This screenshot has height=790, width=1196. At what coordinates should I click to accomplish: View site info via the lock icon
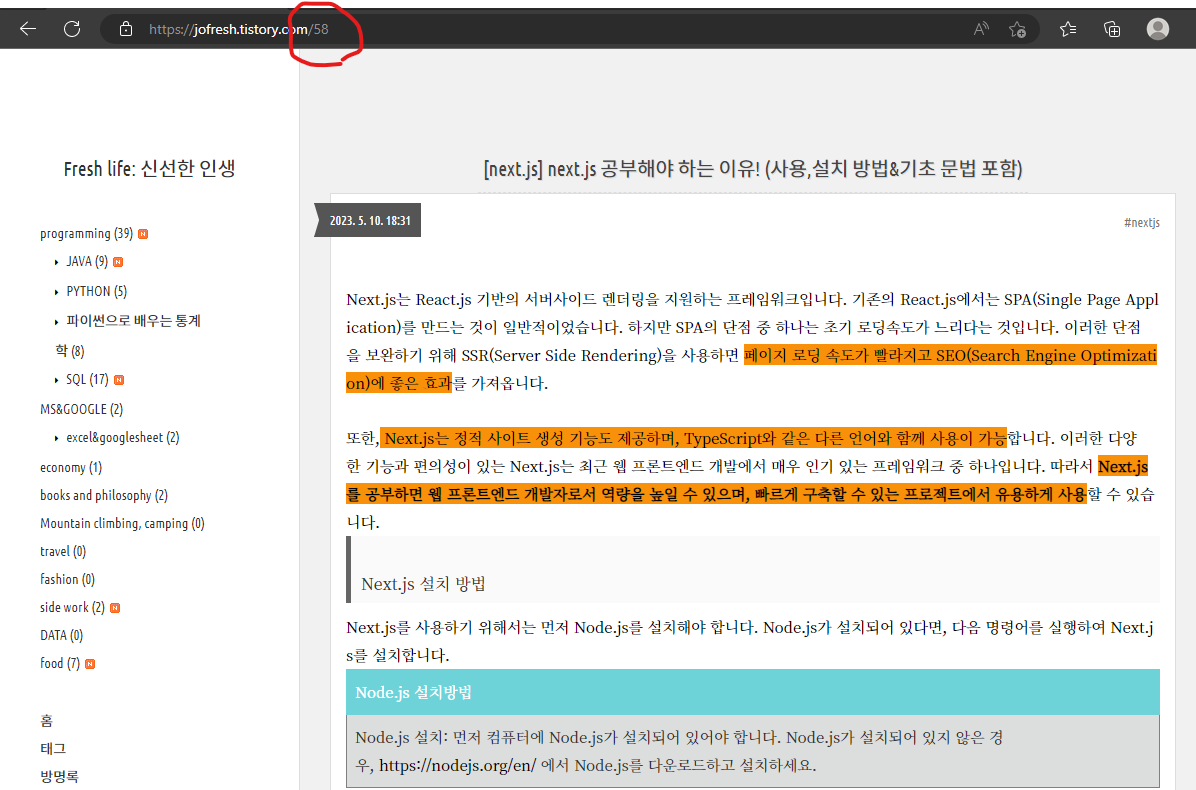(126, 29)
